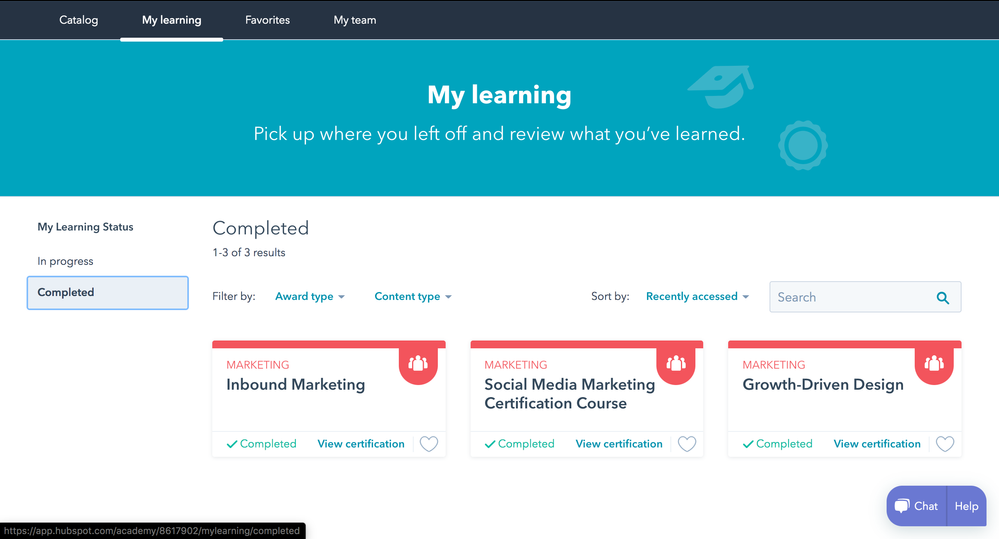Select Completed status filter
This screenshot has width=999, height=539.
click(x=108, y=292)
